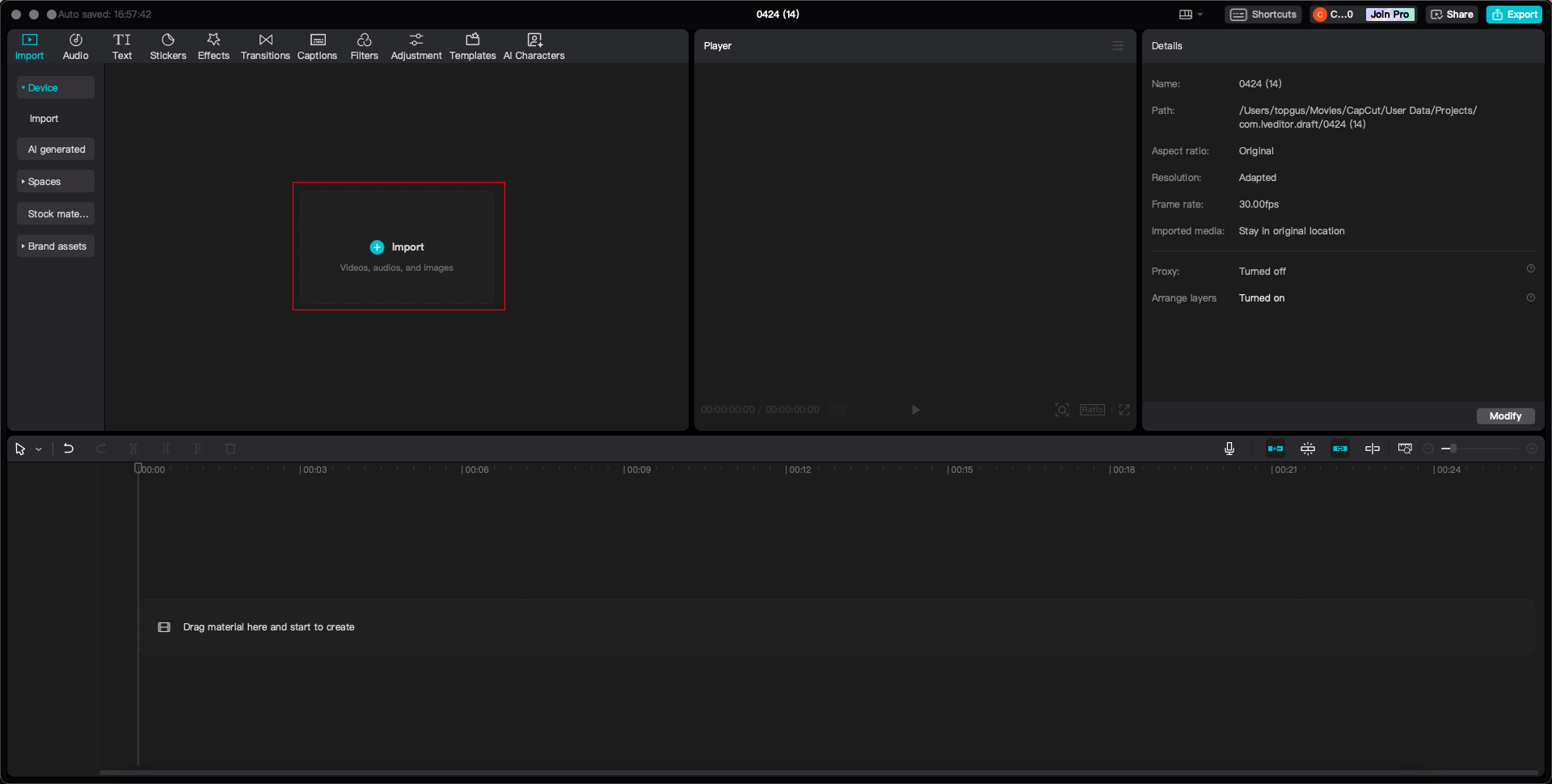This screenshot has height=784, width=1552.
Task: Undo the last action
Action: pyautogui.click(x=69, y=449)
